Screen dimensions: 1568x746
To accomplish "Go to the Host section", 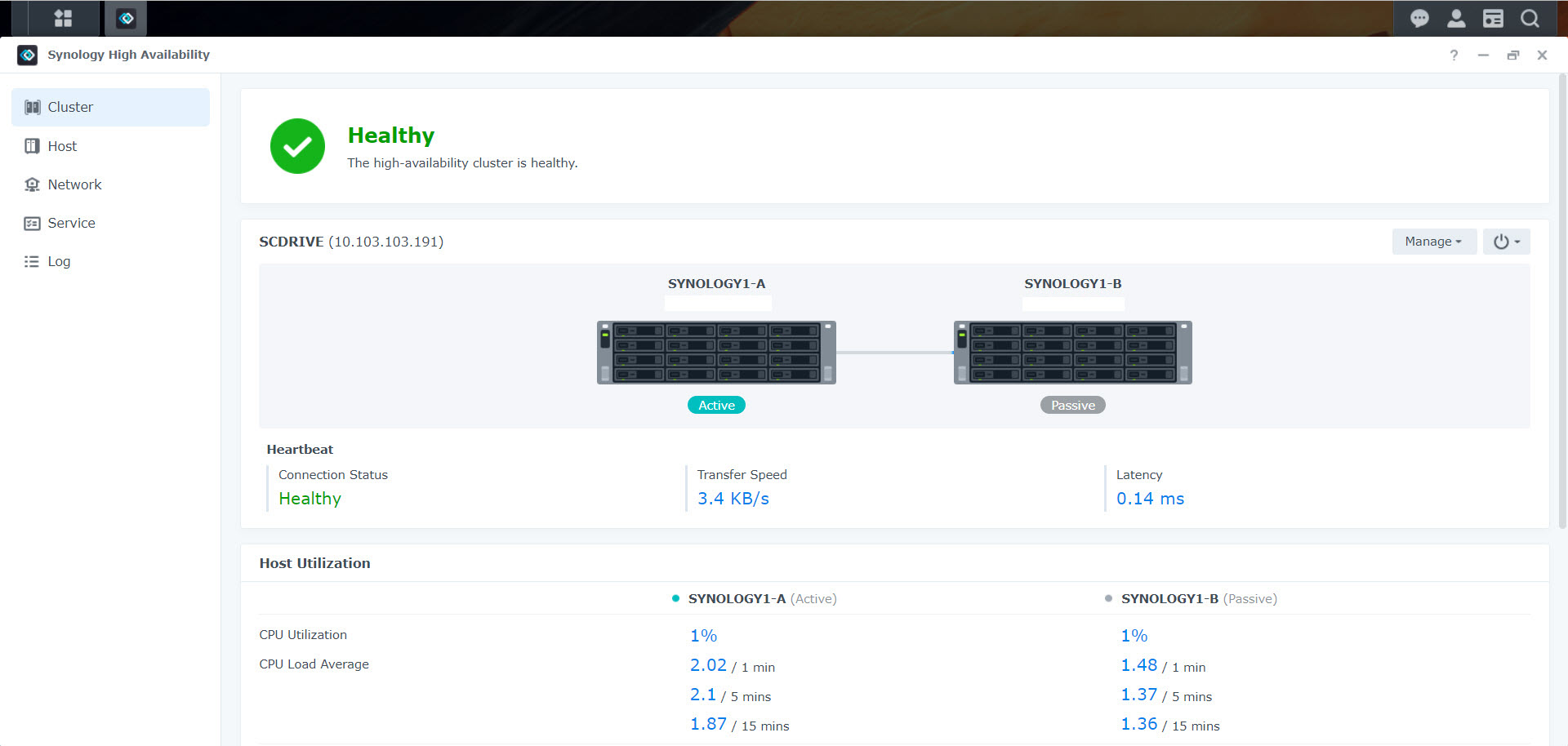I will tap(62, 146).
